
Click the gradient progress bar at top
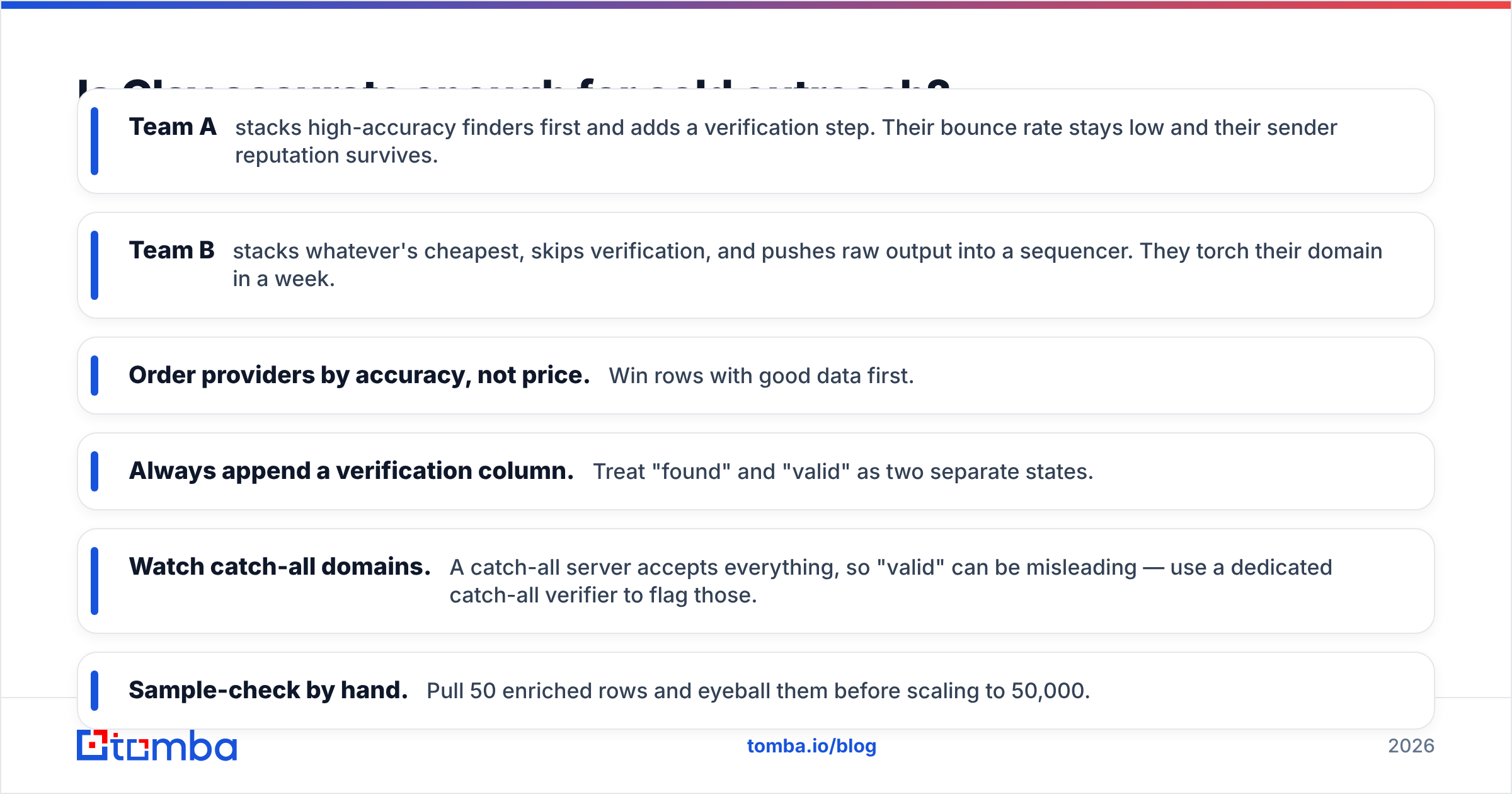[756, 4]
